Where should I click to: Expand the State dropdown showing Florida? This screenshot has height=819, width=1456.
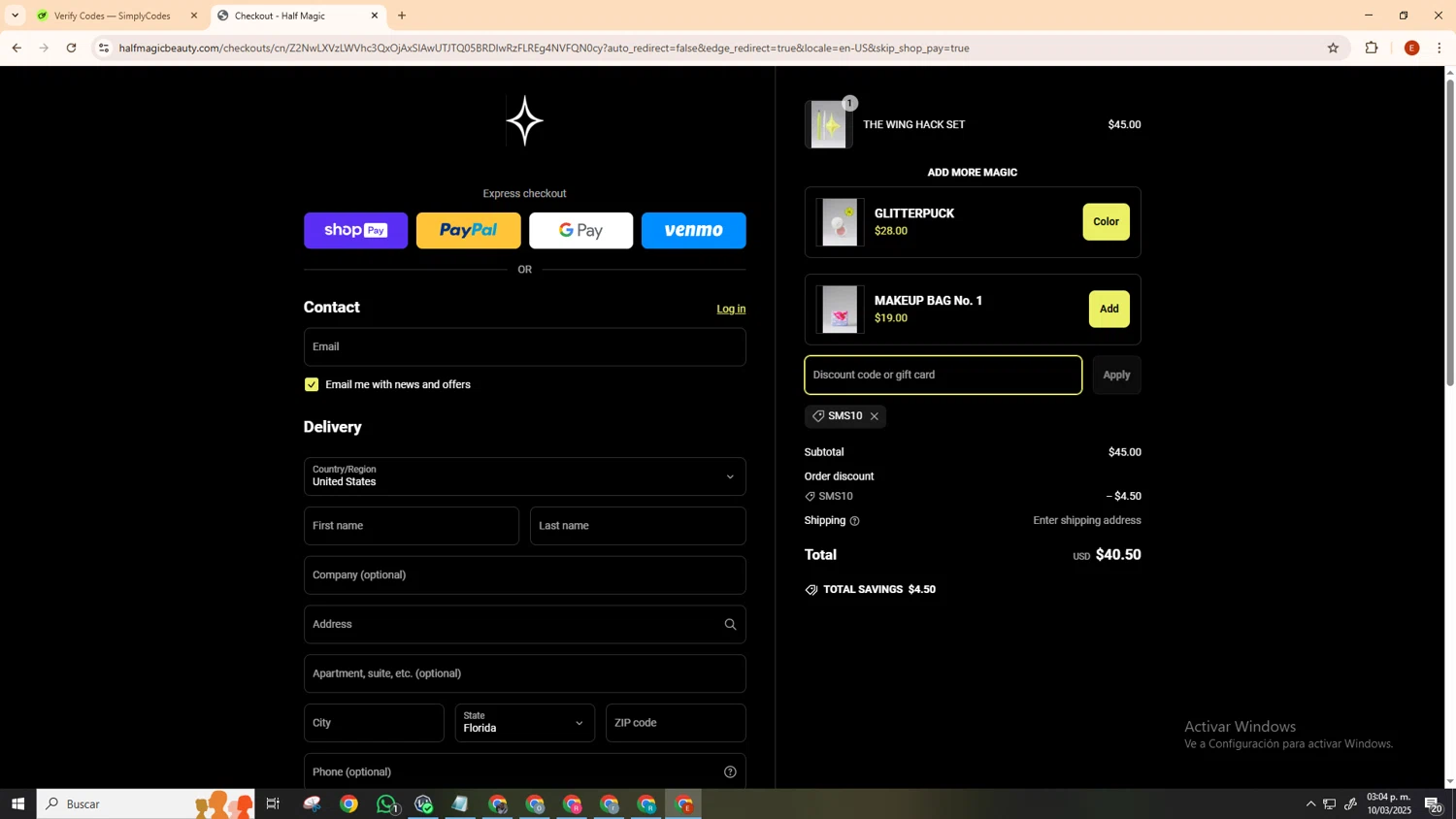[524, 723]
